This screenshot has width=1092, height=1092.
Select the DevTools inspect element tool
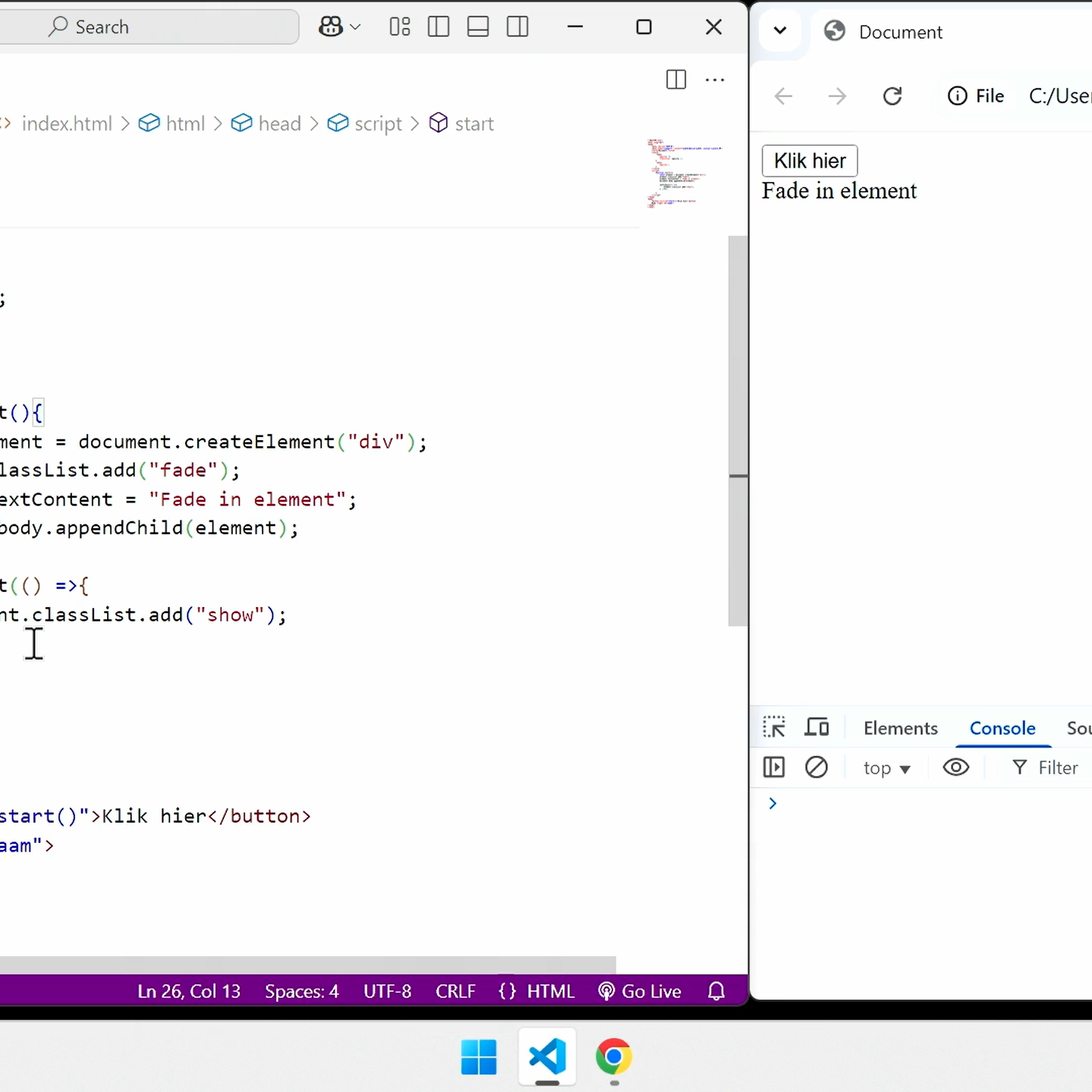774,727
